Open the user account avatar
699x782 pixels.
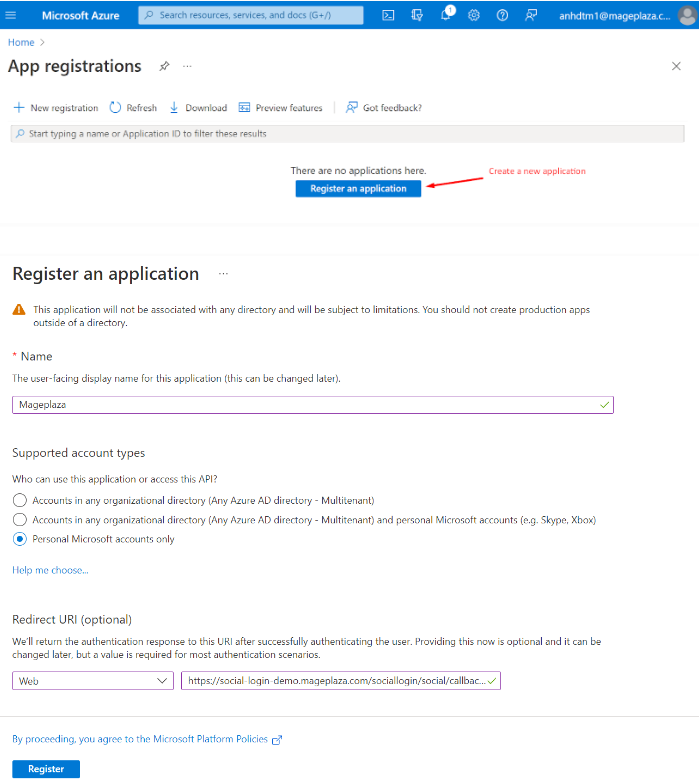click(x=686, y=15)
